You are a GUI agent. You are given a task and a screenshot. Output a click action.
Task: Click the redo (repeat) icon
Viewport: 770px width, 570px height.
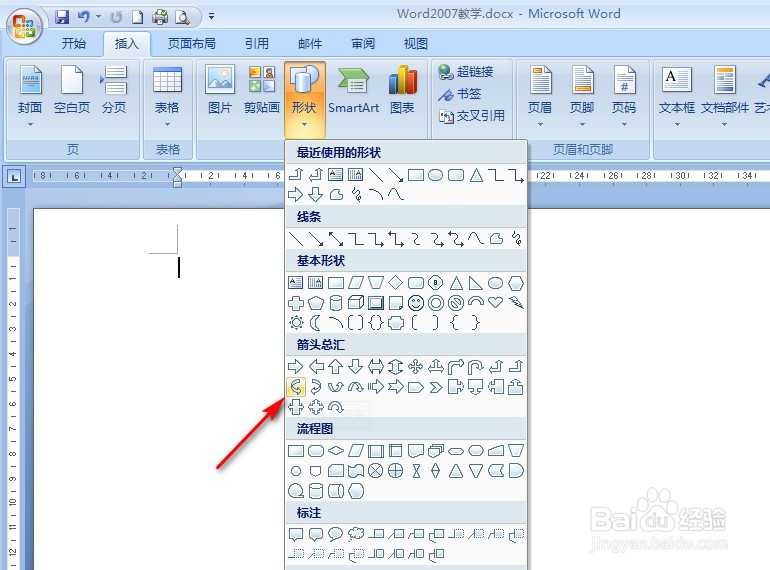[116, 17]
